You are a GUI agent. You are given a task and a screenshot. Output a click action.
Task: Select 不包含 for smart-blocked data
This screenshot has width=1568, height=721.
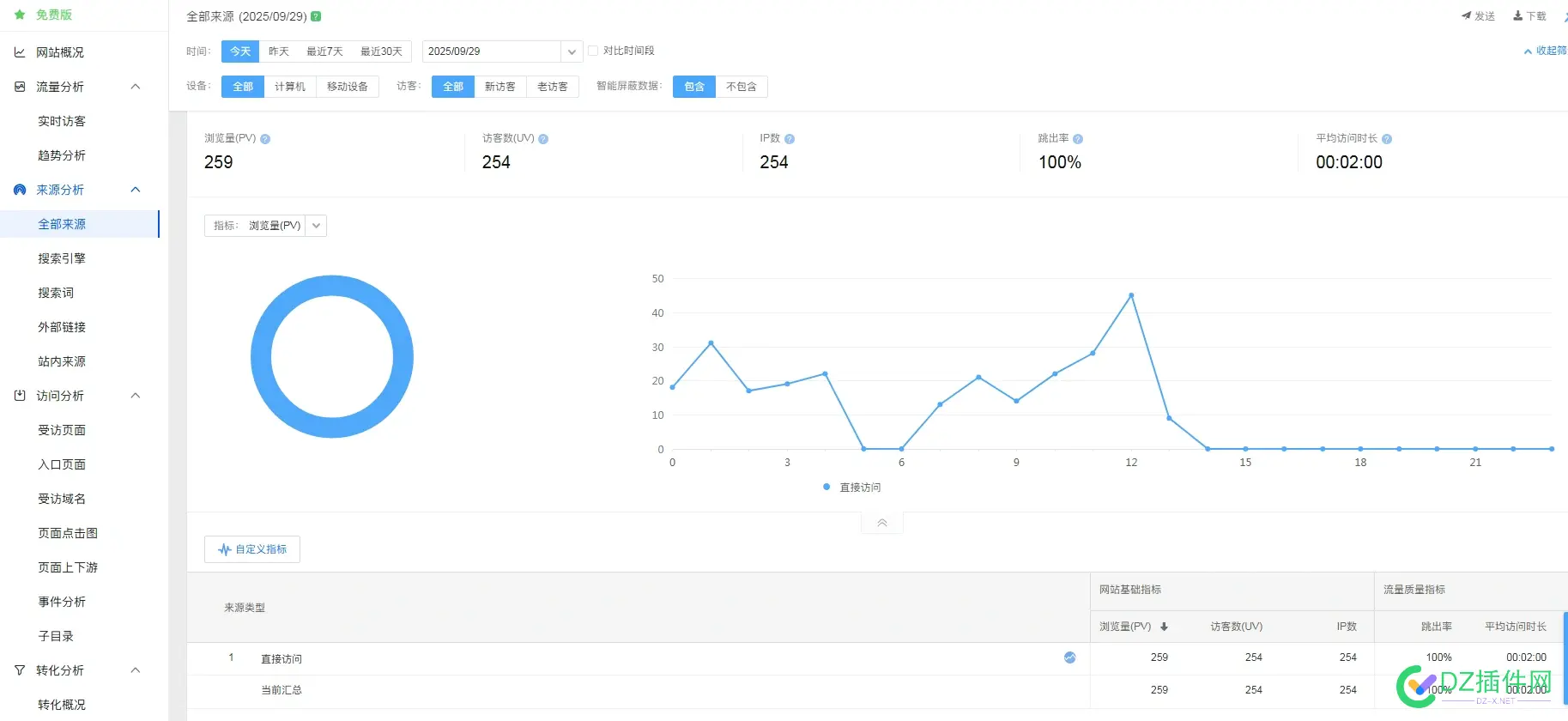coord(741,87)
